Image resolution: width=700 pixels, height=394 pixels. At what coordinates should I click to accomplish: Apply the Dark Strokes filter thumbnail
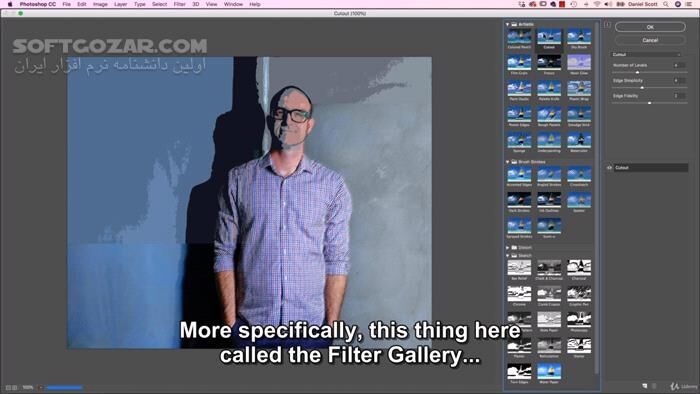pos(519,200)
